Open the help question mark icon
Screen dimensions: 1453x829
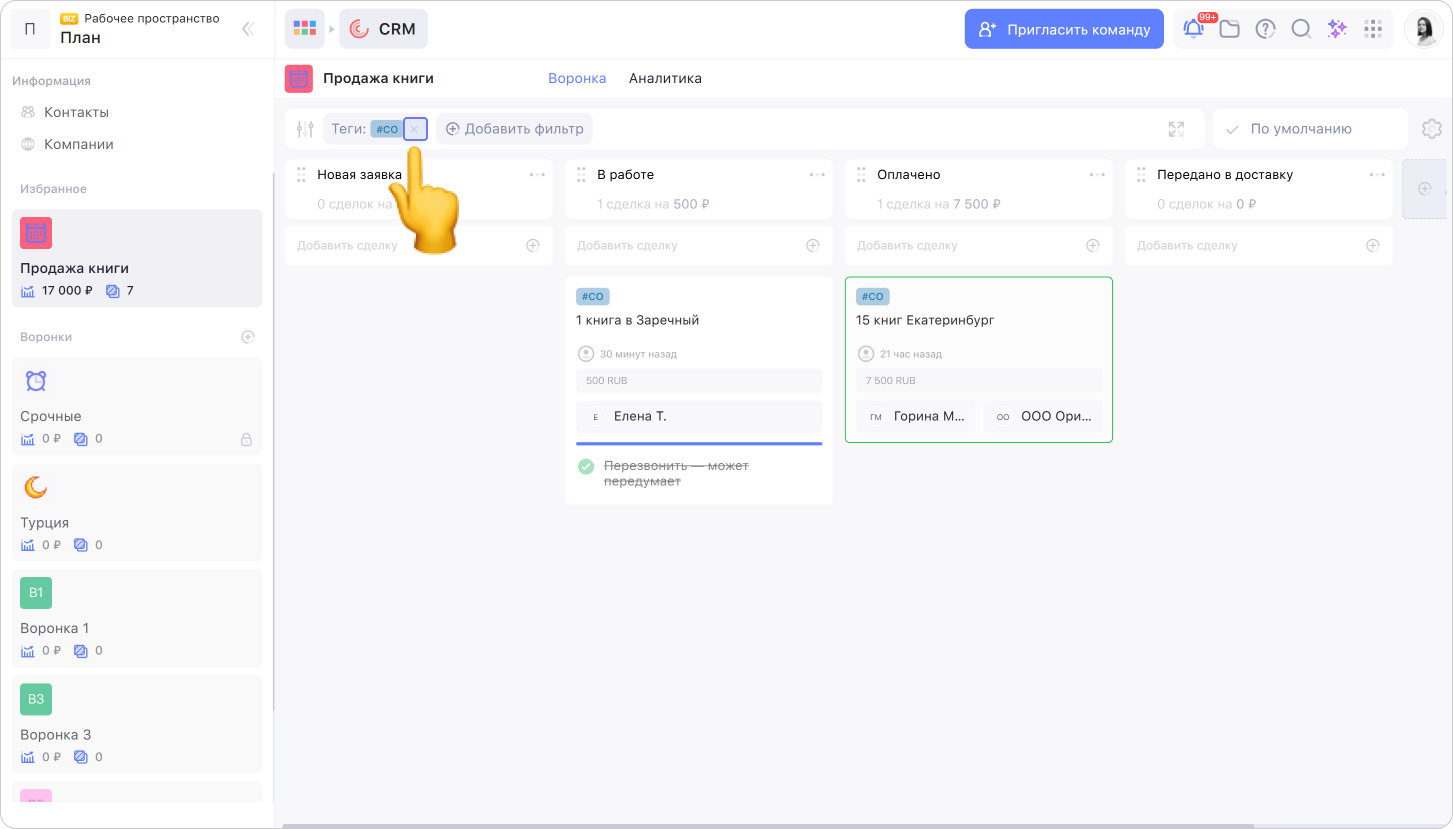pos(1265,29)
